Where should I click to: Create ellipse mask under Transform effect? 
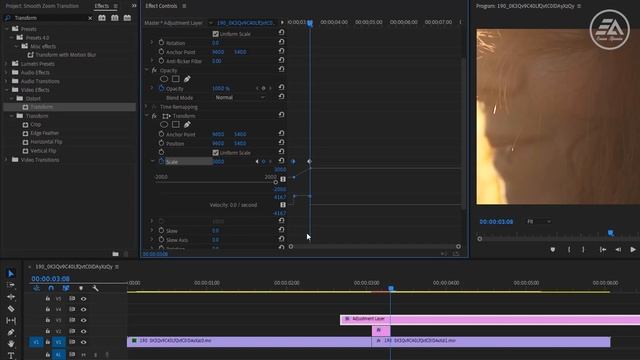[164, 124]
